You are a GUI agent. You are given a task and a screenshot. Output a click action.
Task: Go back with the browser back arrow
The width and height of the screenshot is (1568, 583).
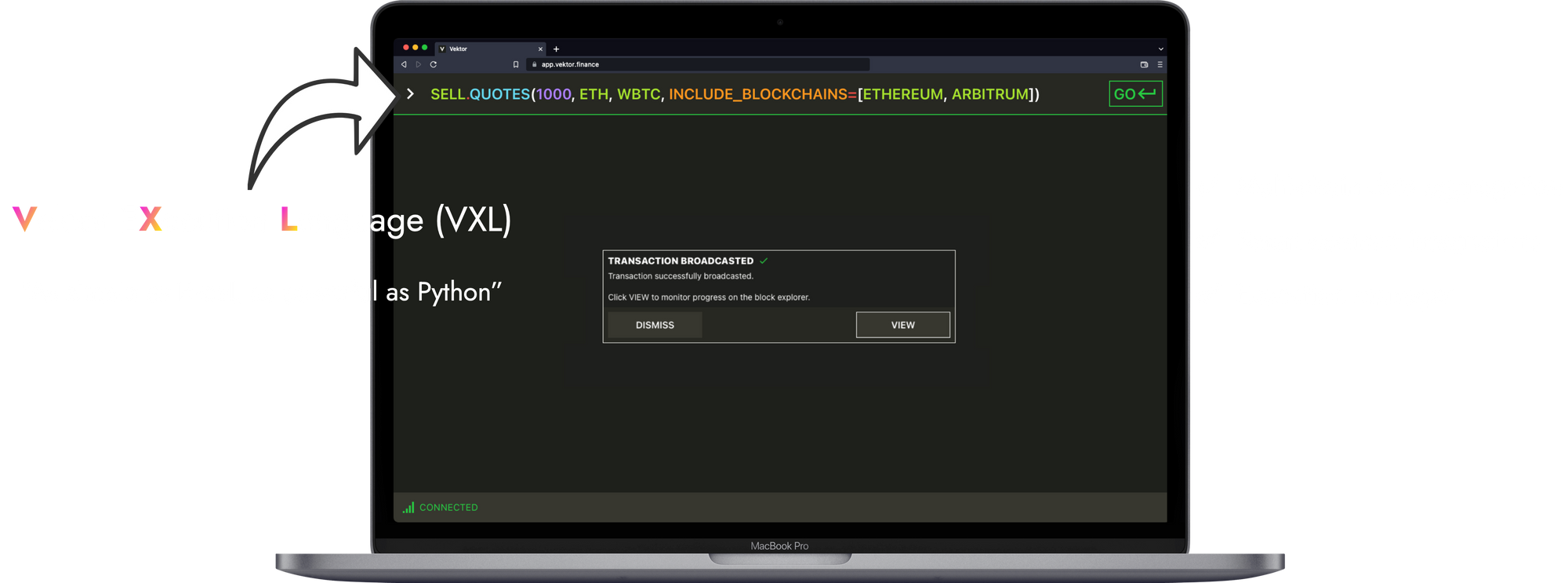coord(404,64)
